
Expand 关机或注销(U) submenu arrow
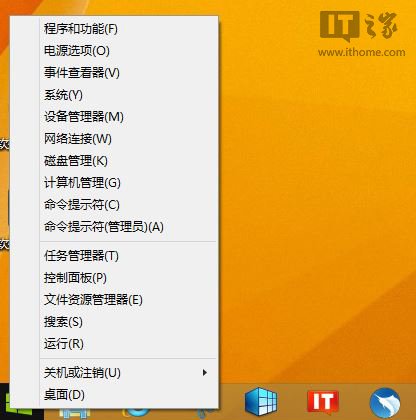[205, 373]
